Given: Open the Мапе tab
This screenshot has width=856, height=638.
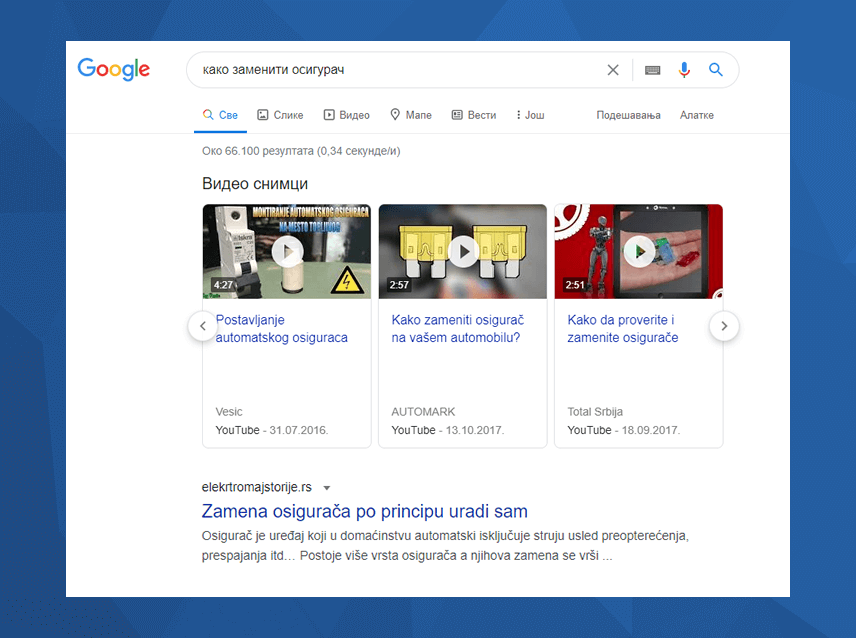Looking at the screenshot, I should (x=411, y=115).
